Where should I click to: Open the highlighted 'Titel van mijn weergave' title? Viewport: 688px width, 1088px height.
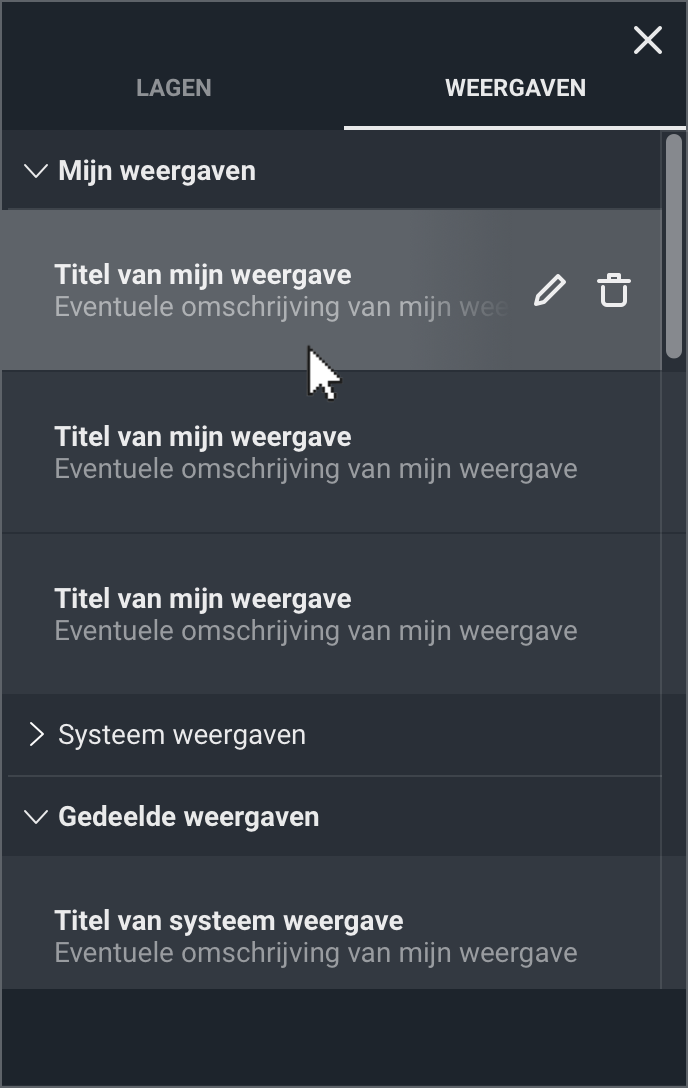tap(203, 275)
